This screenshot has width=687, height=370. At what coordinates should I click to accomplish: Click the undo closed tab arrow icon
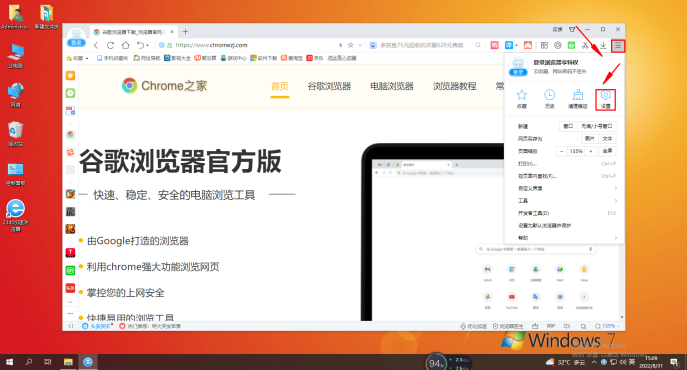pyautogui.click(x=140, y=45)
